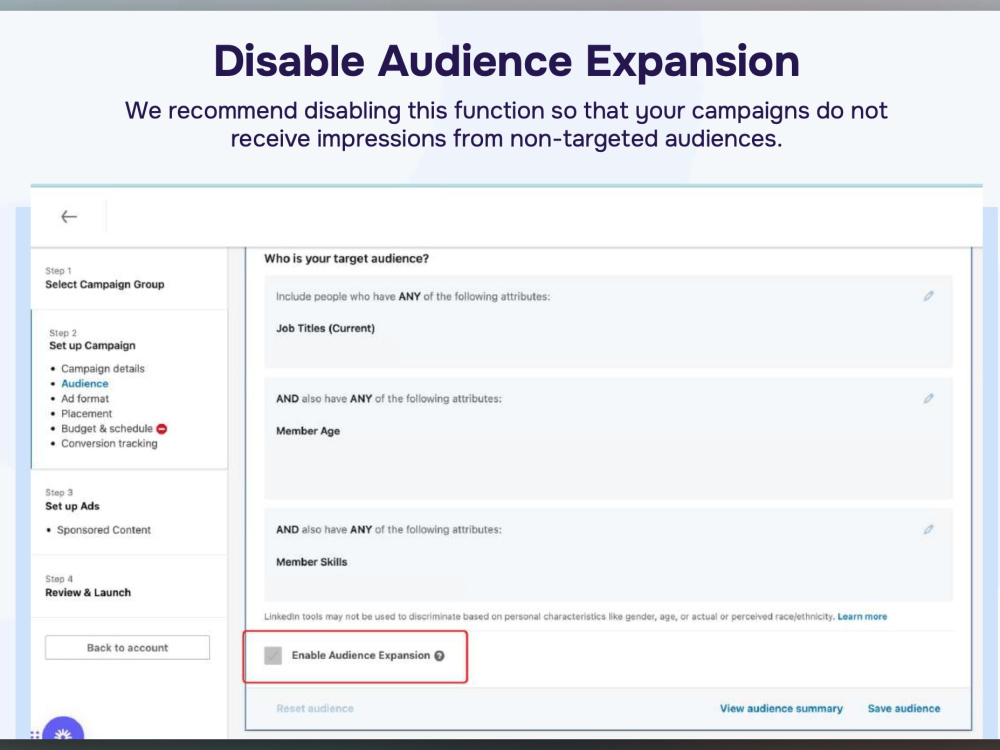Click the Learn more link
Screen dimensions: 1000x750
tap(862, 617)
